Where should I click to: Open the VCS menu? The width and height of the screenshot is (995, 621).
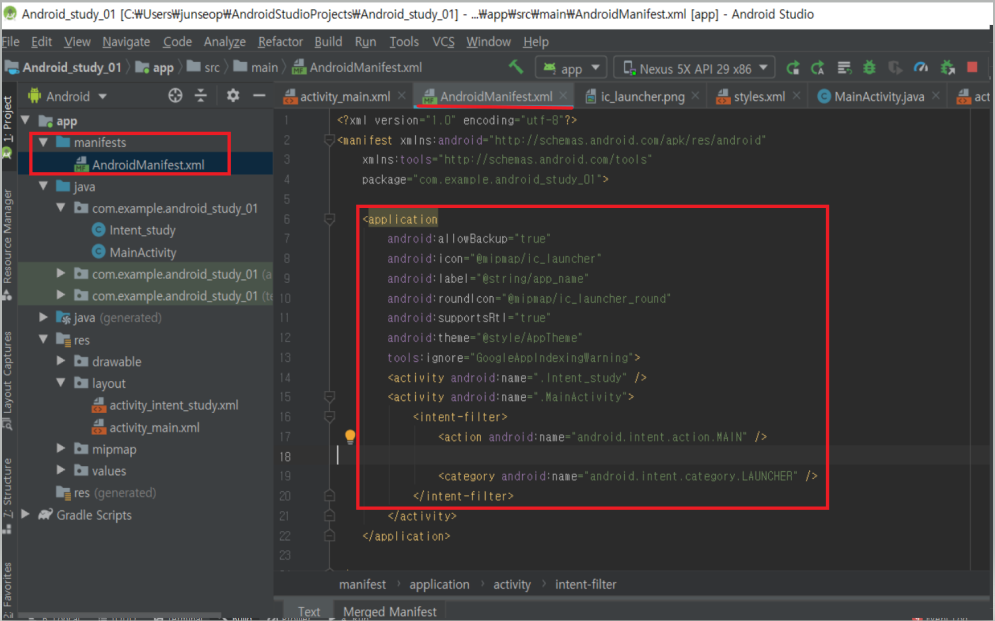(443, 42)
